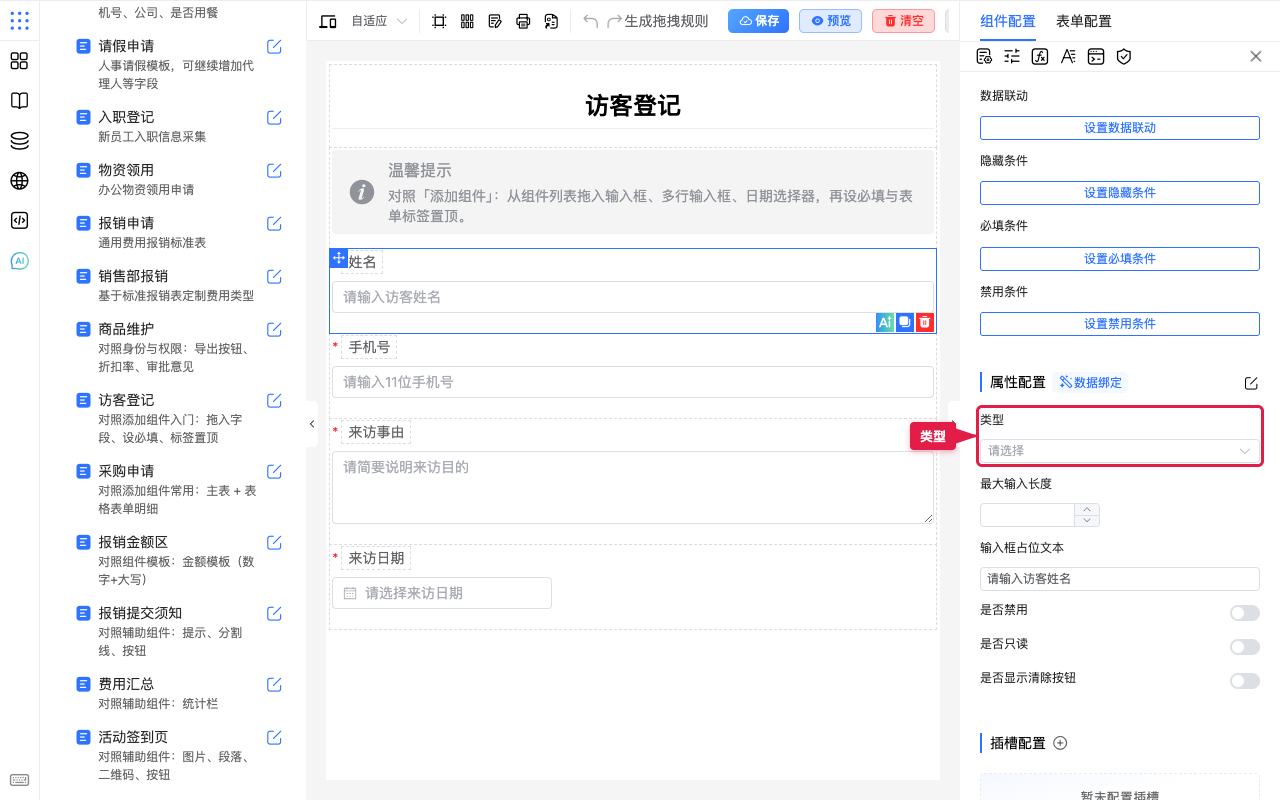Toggle the 是否显示清除按钮 switch

click(1245, 681)
